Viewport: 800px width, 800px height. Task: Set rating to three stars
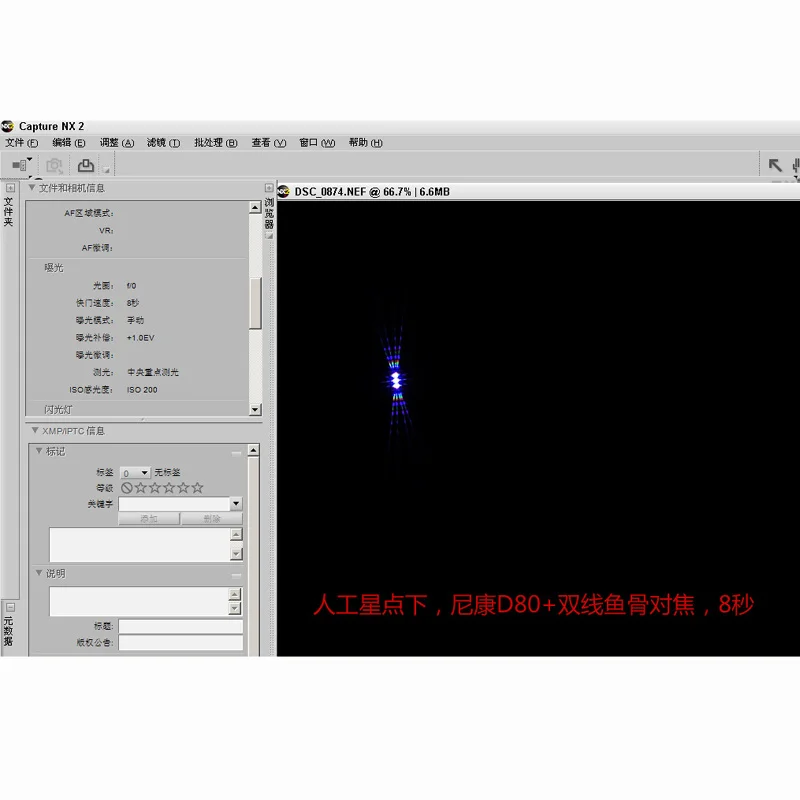[x=169, y=488]
